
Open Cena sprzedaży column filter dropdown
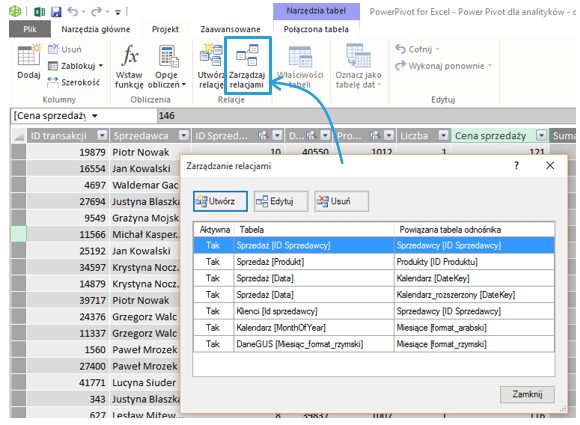coord(541,135)
